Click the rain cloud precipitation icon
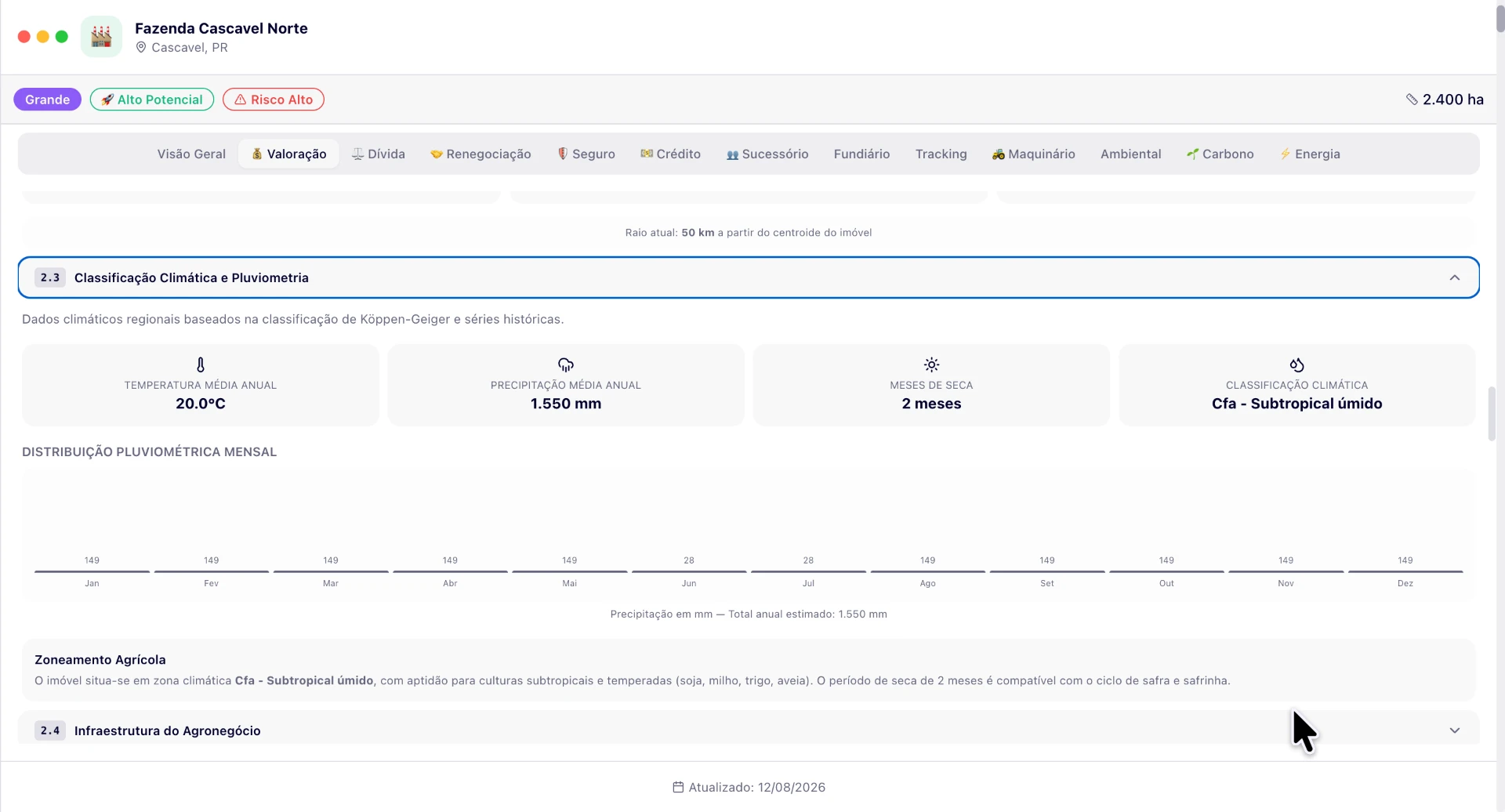 [x=566, y=364]
